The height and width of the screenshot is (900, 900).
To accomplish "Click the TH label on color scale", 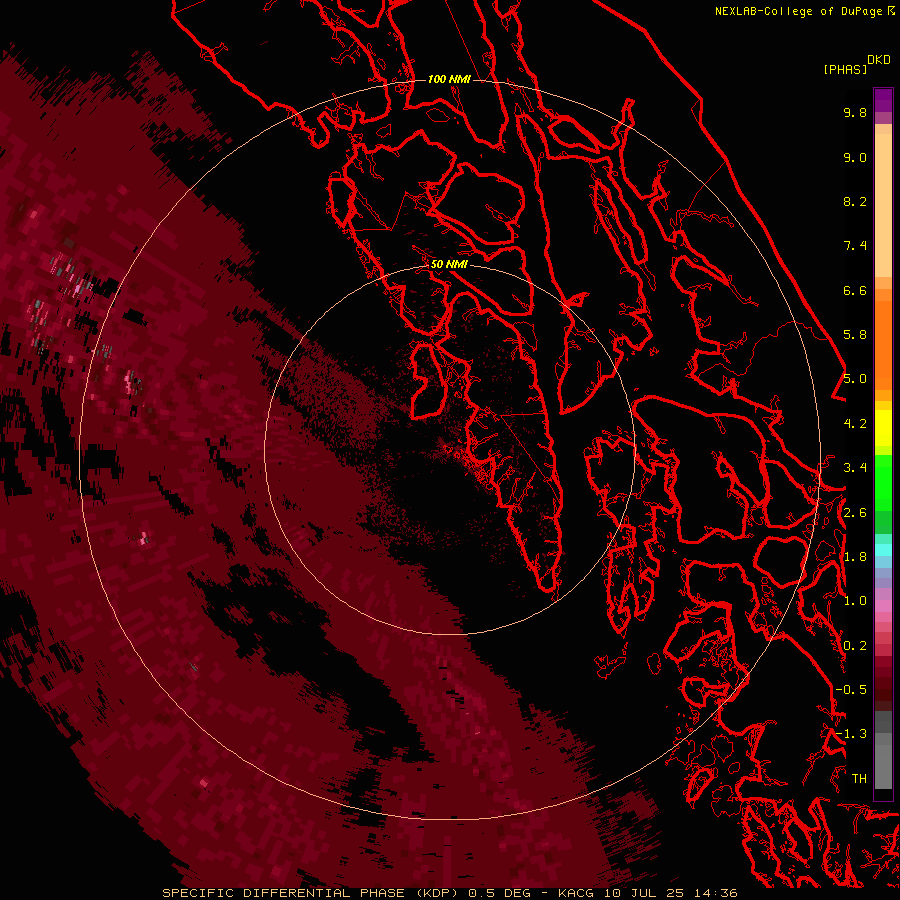I will [859, 779].
